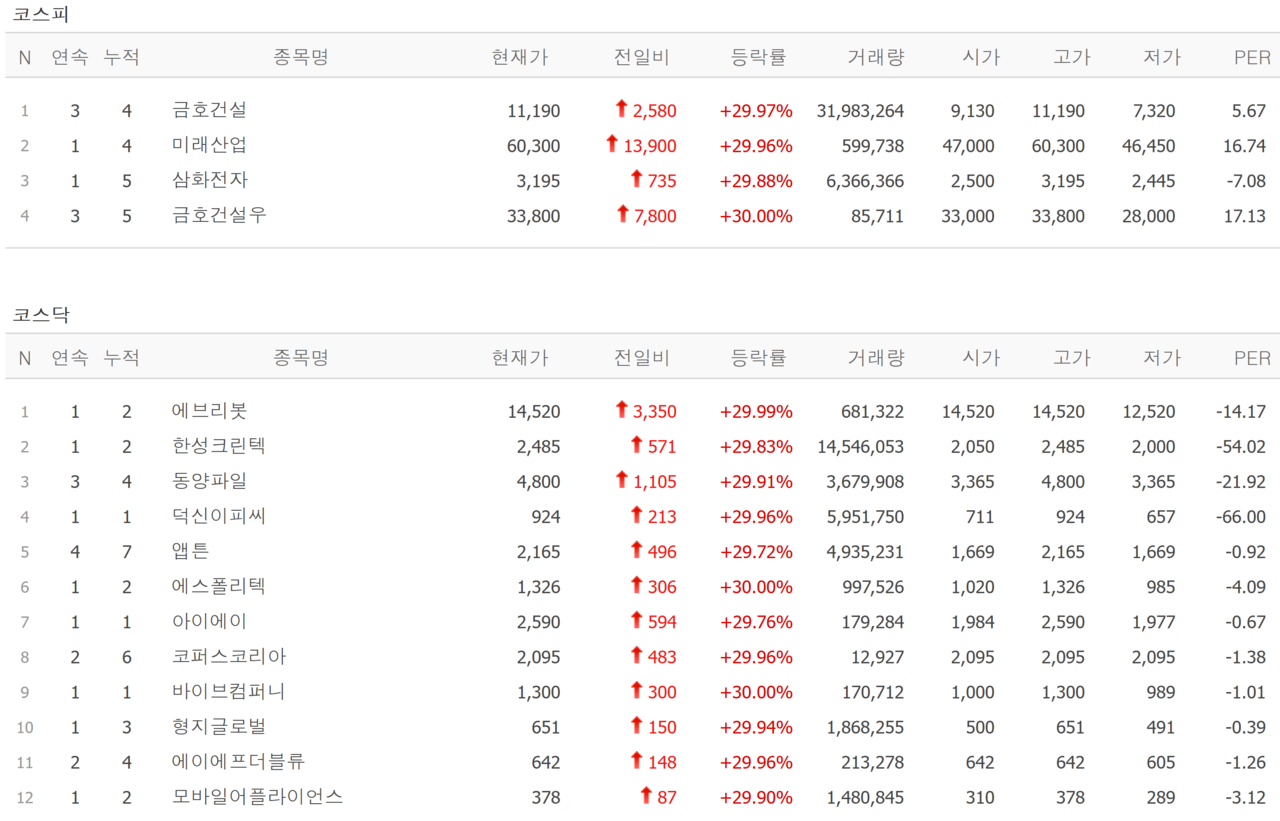The width and height of the screenshot is (1280, 821).
Task: Open the 앱튼 stock link
Action: (x=190, y=551)
